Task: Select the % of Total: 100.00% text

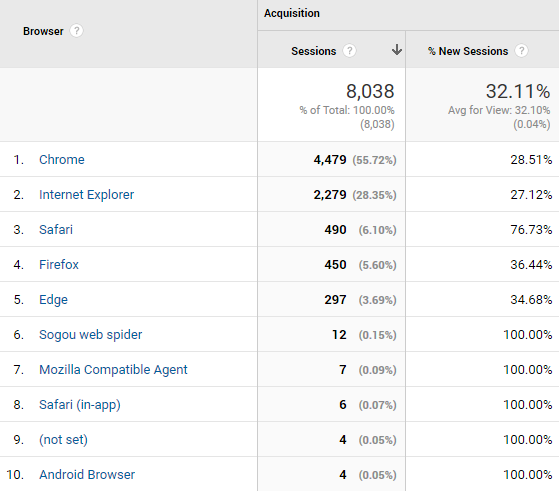Action: [347, 110]
